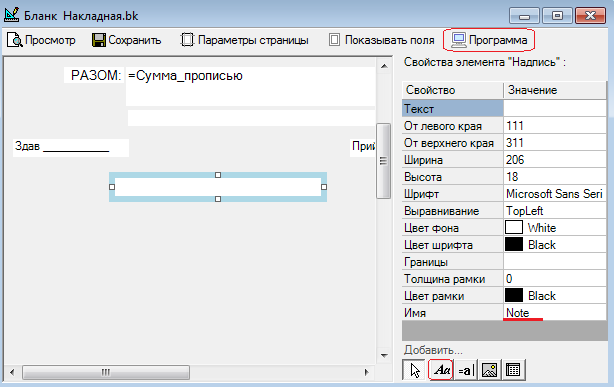614x387 pixels.
Task: Add a text label element (Aa)
Action: [x=441, y=370]
